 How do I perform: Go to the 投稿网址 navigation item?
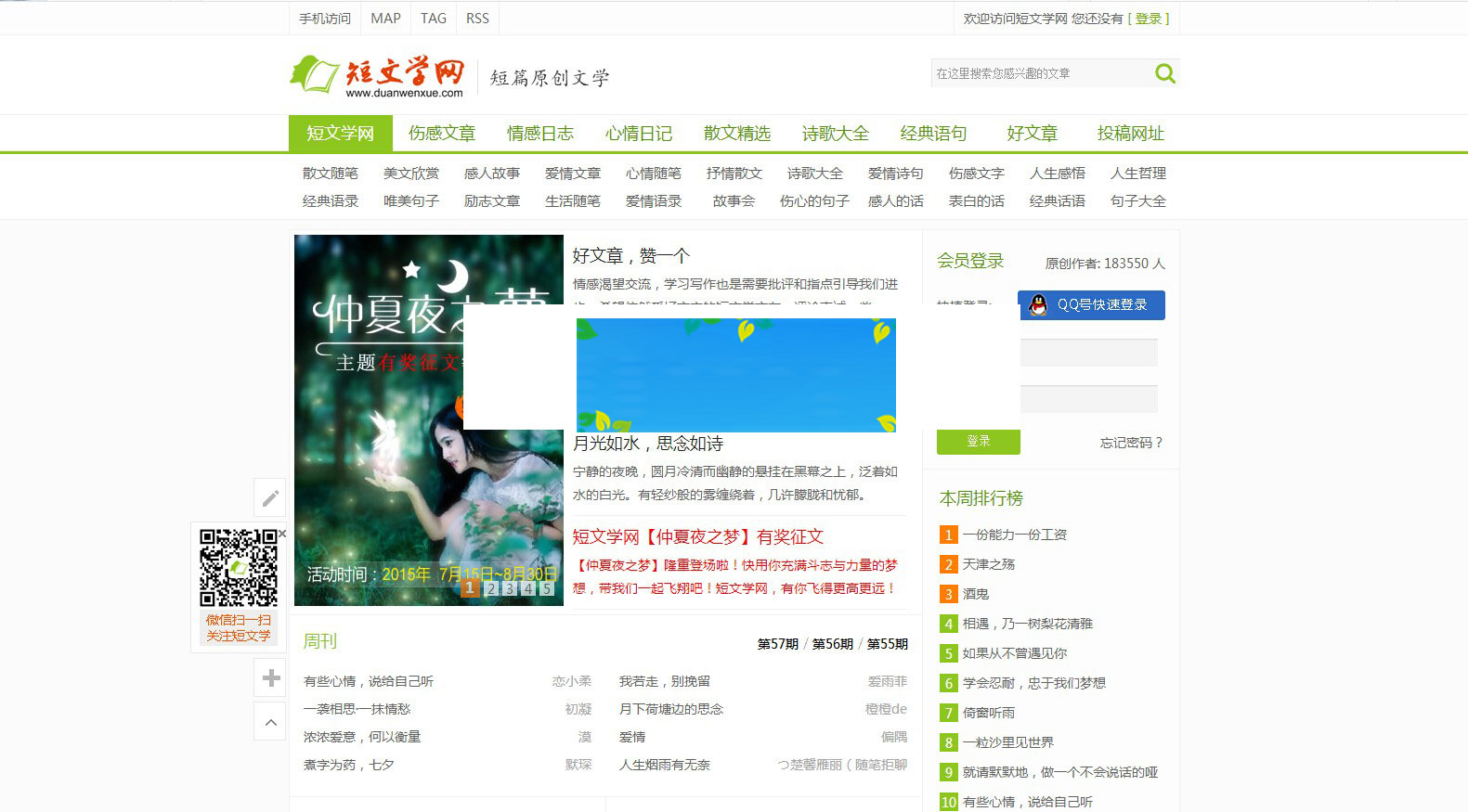coord(1130,134)
